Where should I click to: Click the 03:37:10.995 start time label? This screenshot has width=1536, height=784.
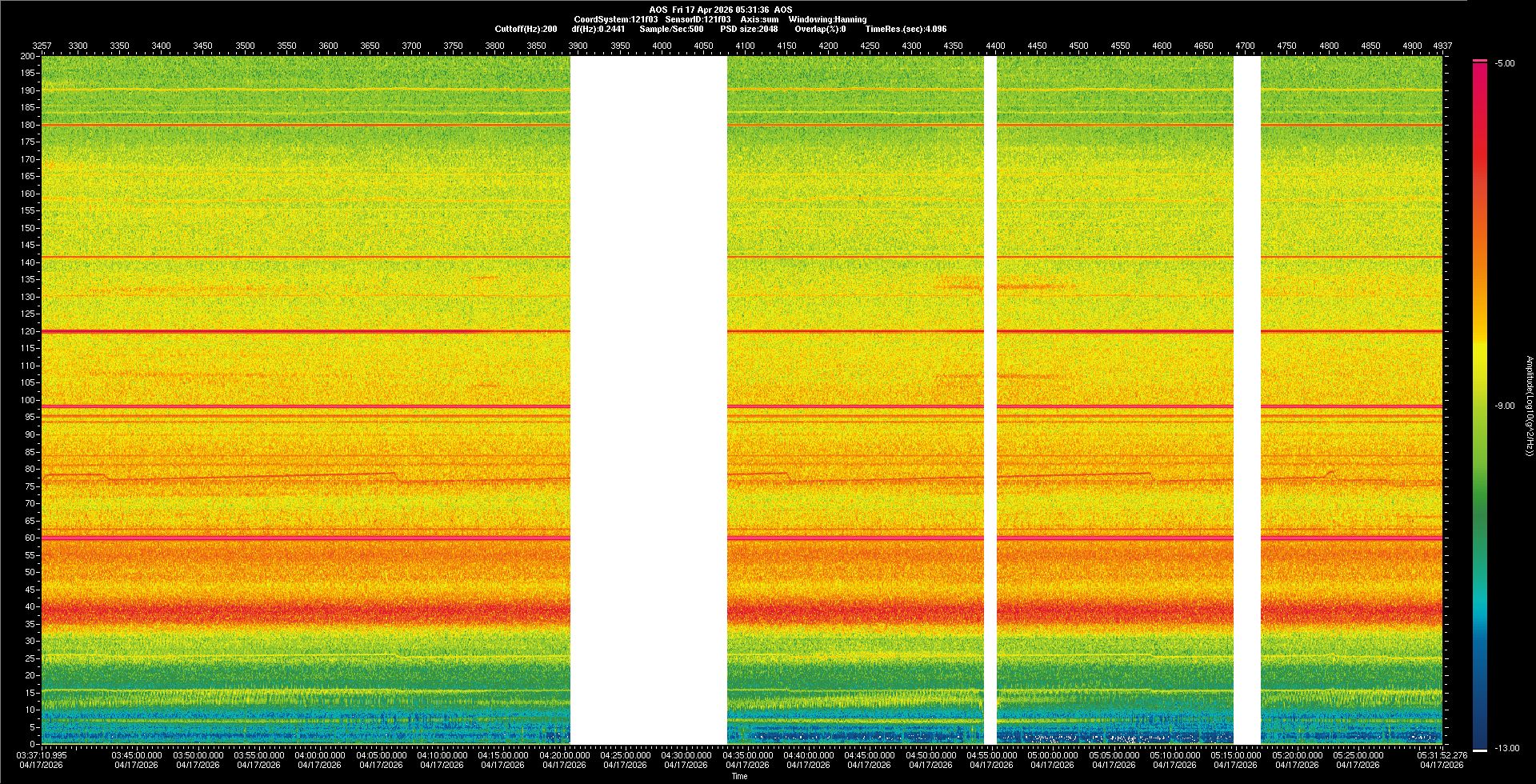point(42,755)
